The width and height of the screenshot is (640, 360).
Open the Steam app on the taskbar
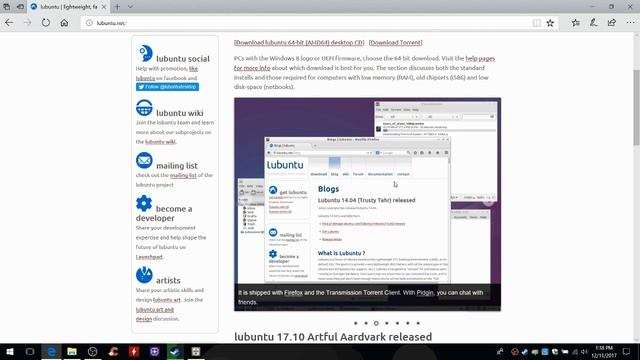[175, 351]
